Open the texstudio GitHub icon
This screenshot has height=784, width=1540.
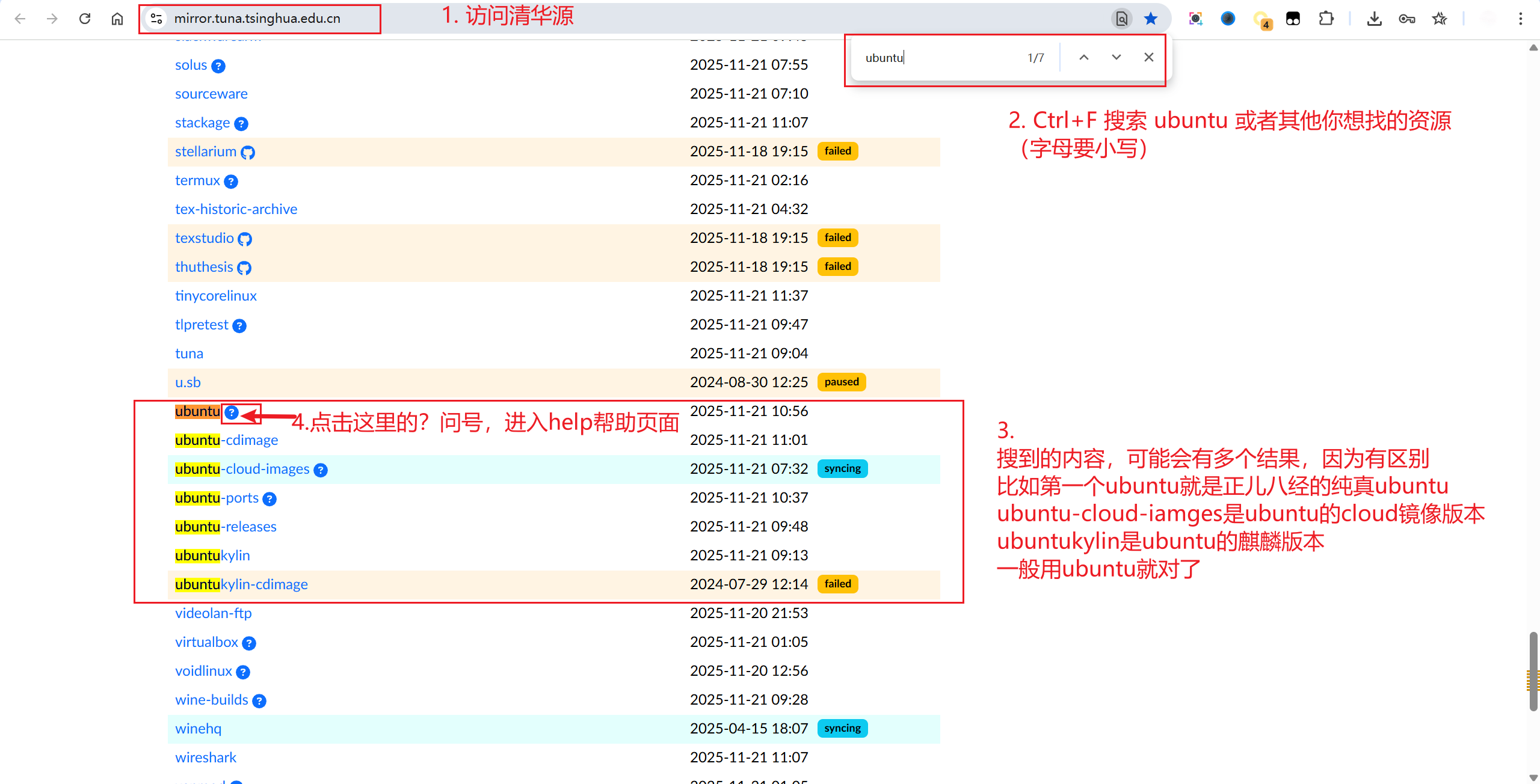point(244,239)
